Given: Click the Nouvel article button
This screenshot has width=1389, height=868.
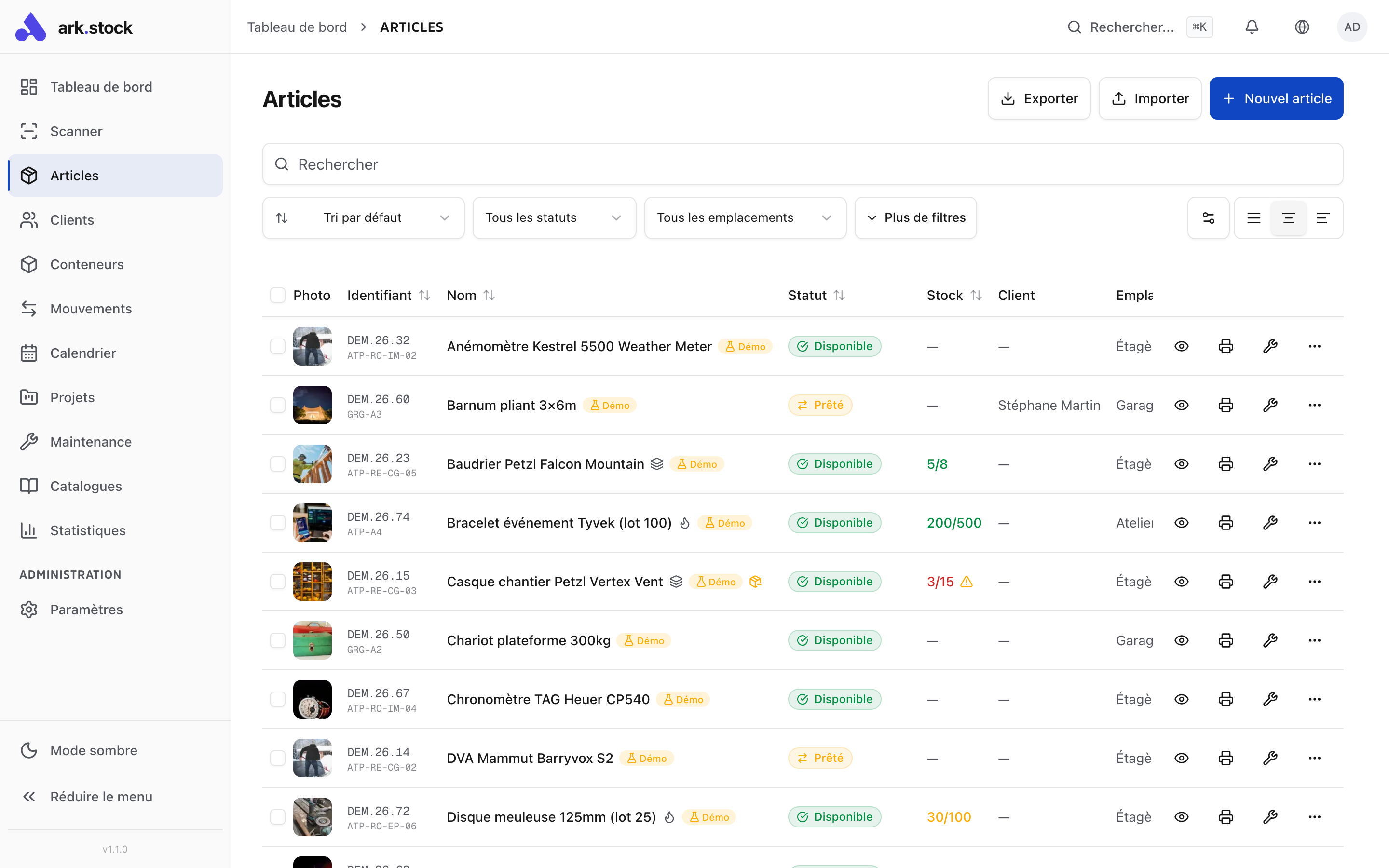Looking at the screenshot, I should pyautogui.click(x=1275, y=99).
